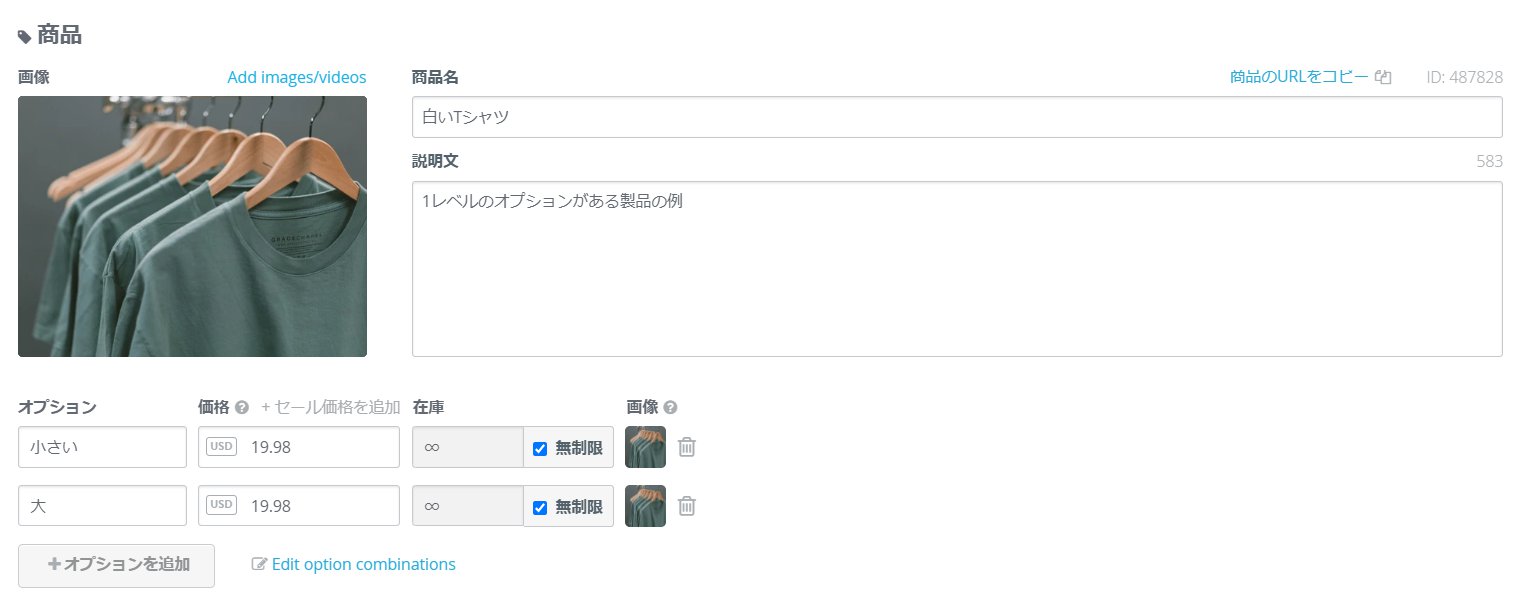This screenshot has height=608, width=1514.
Task: Copy the product URL via 商品のURLをコピー
Action: point(1299,77)
